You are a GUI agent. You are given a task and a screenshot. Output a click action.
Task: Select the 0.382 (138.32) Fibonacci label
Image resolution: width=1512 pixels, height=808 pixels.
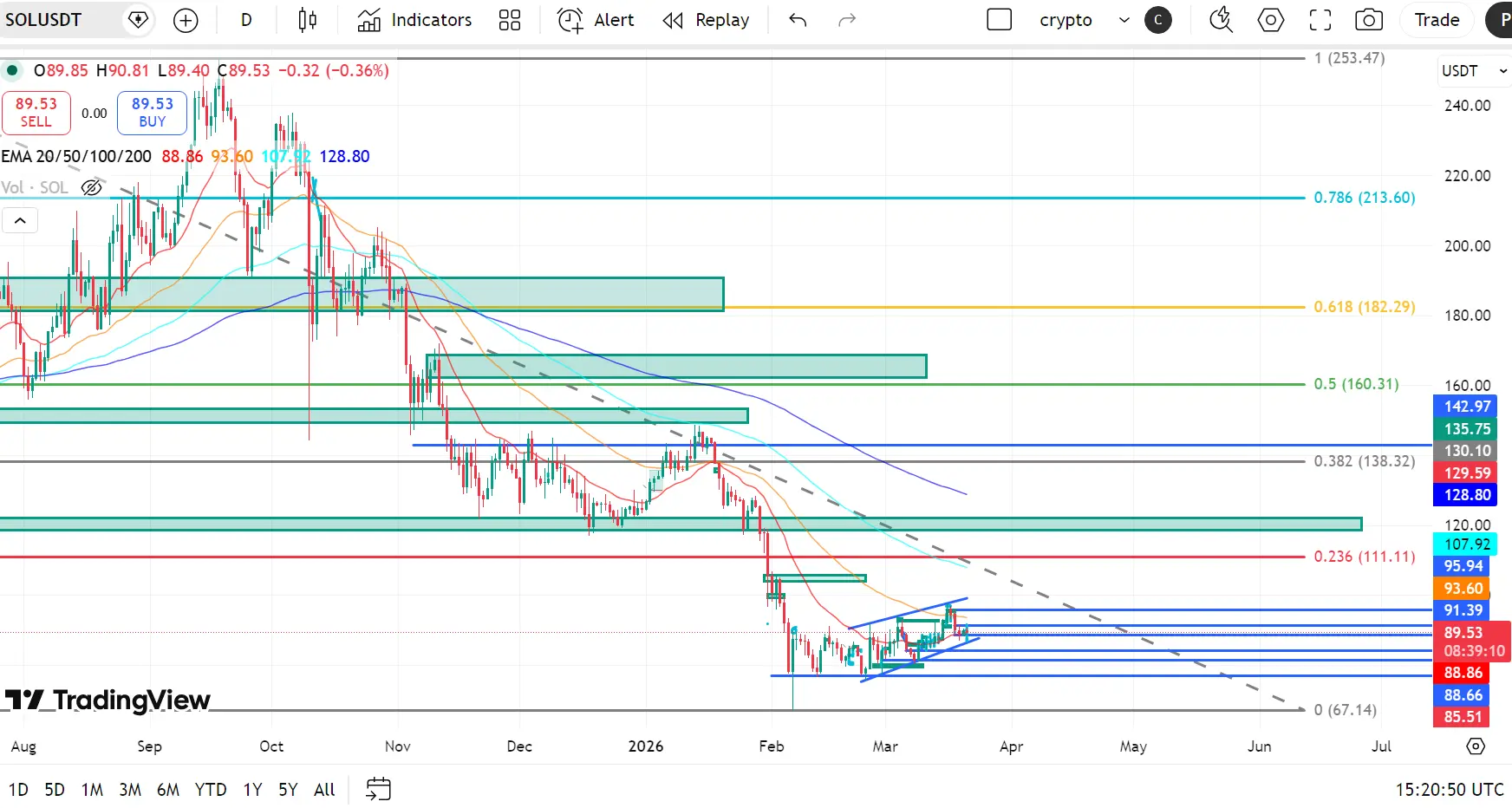click(1365, 461)
